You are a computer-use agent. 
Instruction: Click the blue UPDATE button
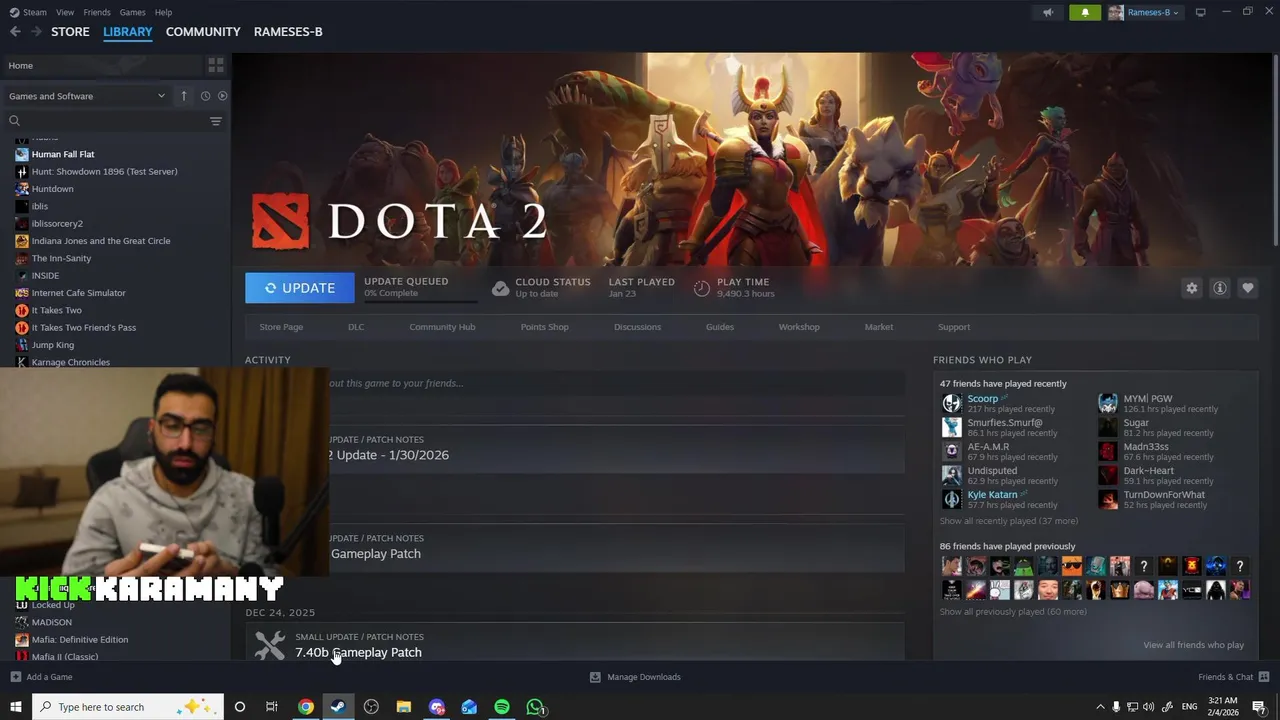pos(300,288)
